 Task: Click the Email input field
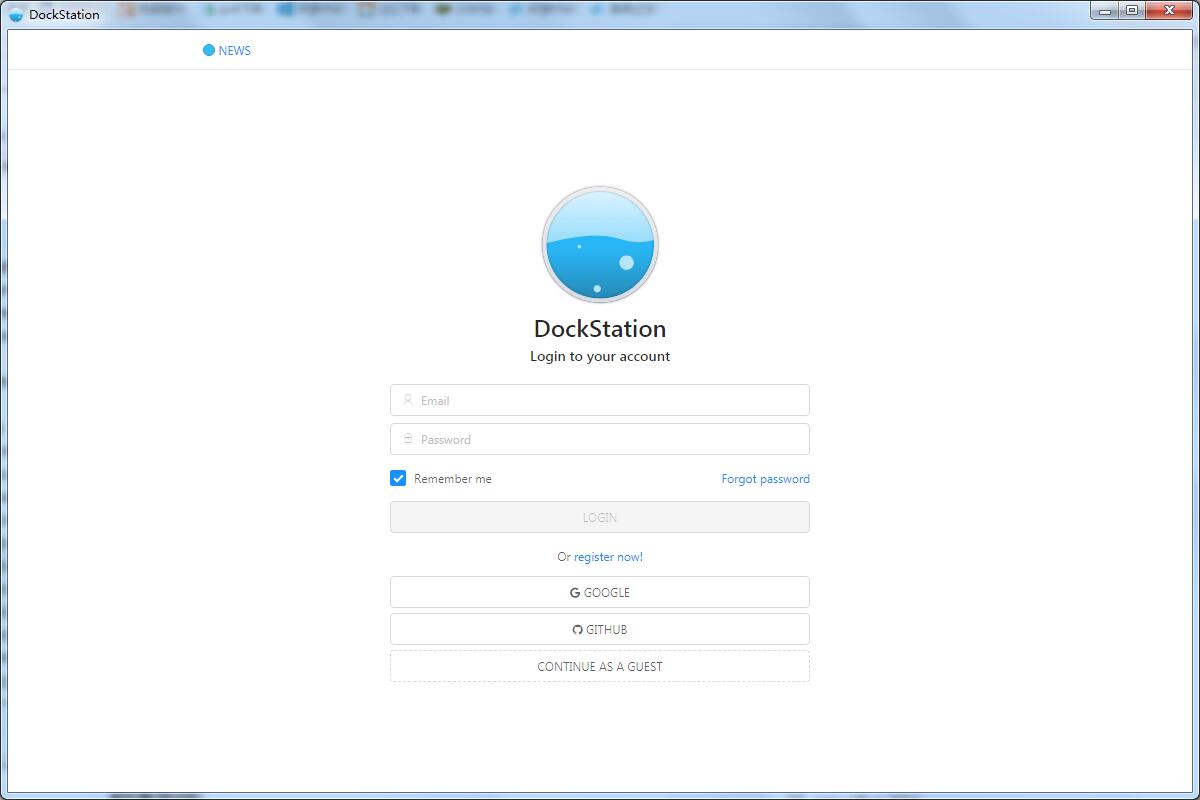(x=599, y=399)
